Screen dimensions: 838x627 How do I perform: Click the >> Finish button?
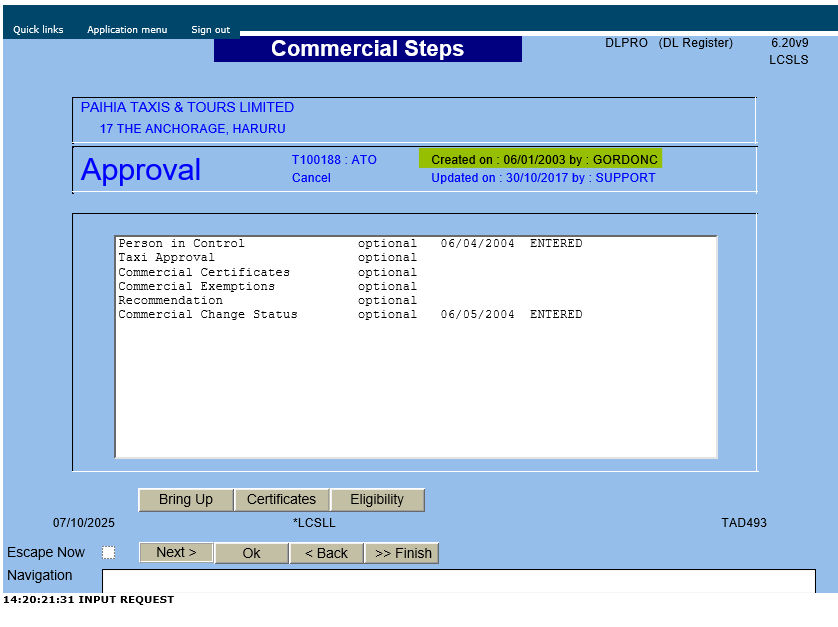tap(402, 554)
